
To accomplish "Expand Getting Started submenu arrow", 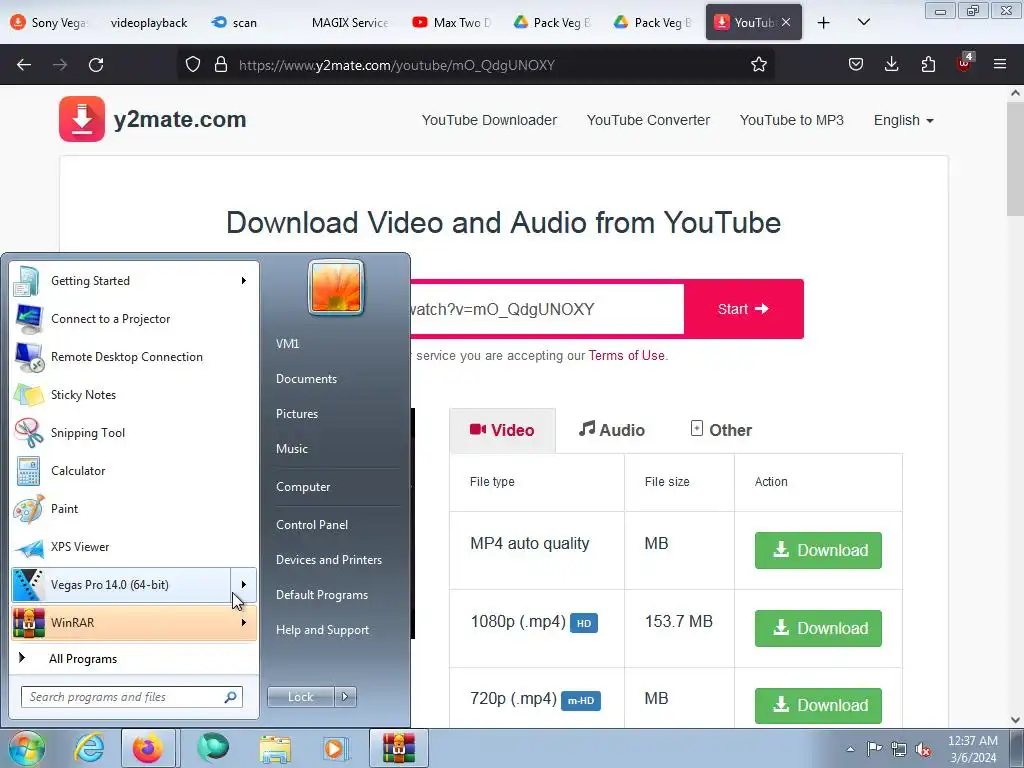I will tap(243, 281).
